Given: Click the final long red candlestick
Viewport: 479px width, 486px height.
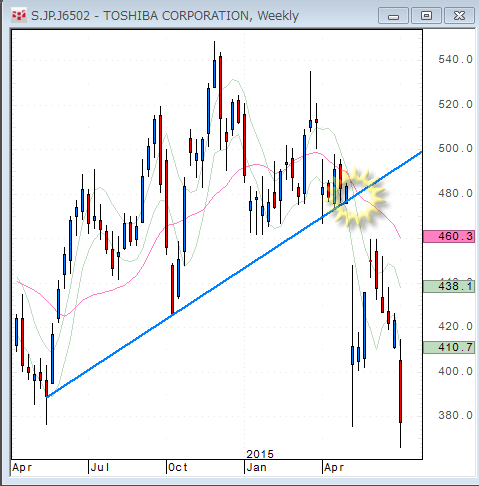Looking at the screenshot, I should (x=400, y=391).
